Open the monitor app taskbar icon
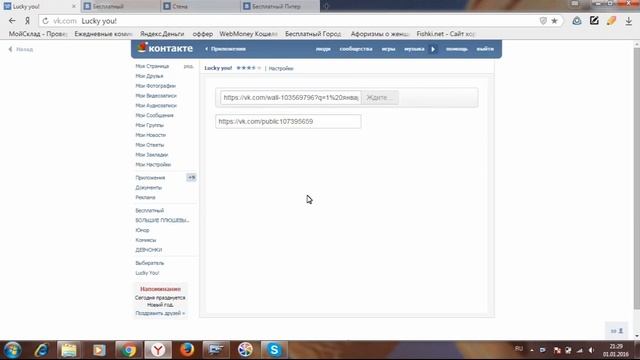The image size is (640, 360). pyautogui.click(x=216, y=350)
